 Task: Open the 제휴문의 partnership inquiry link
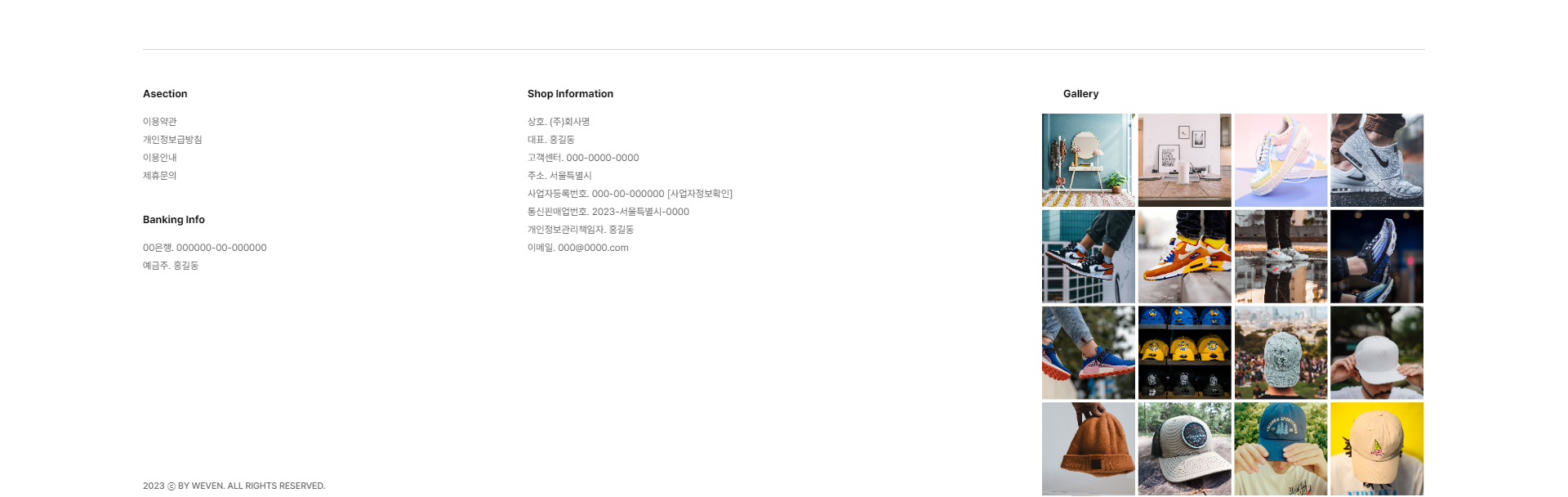click(160, 176)
